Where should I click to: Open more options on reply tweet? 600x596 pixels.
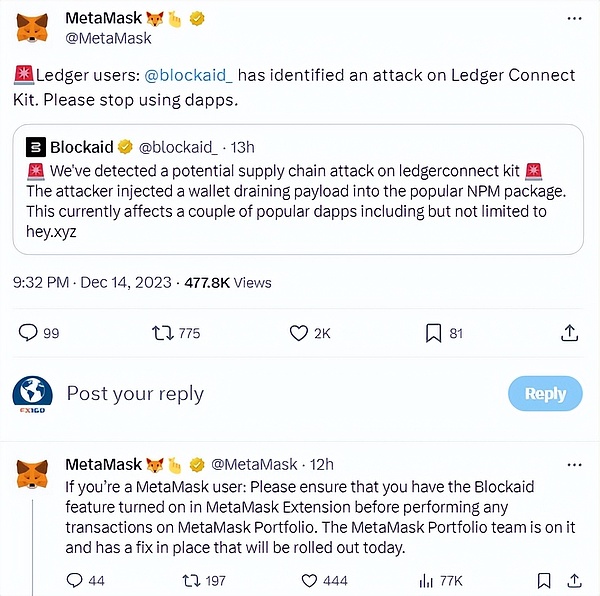pyautogui.click(x=573, y=465)
